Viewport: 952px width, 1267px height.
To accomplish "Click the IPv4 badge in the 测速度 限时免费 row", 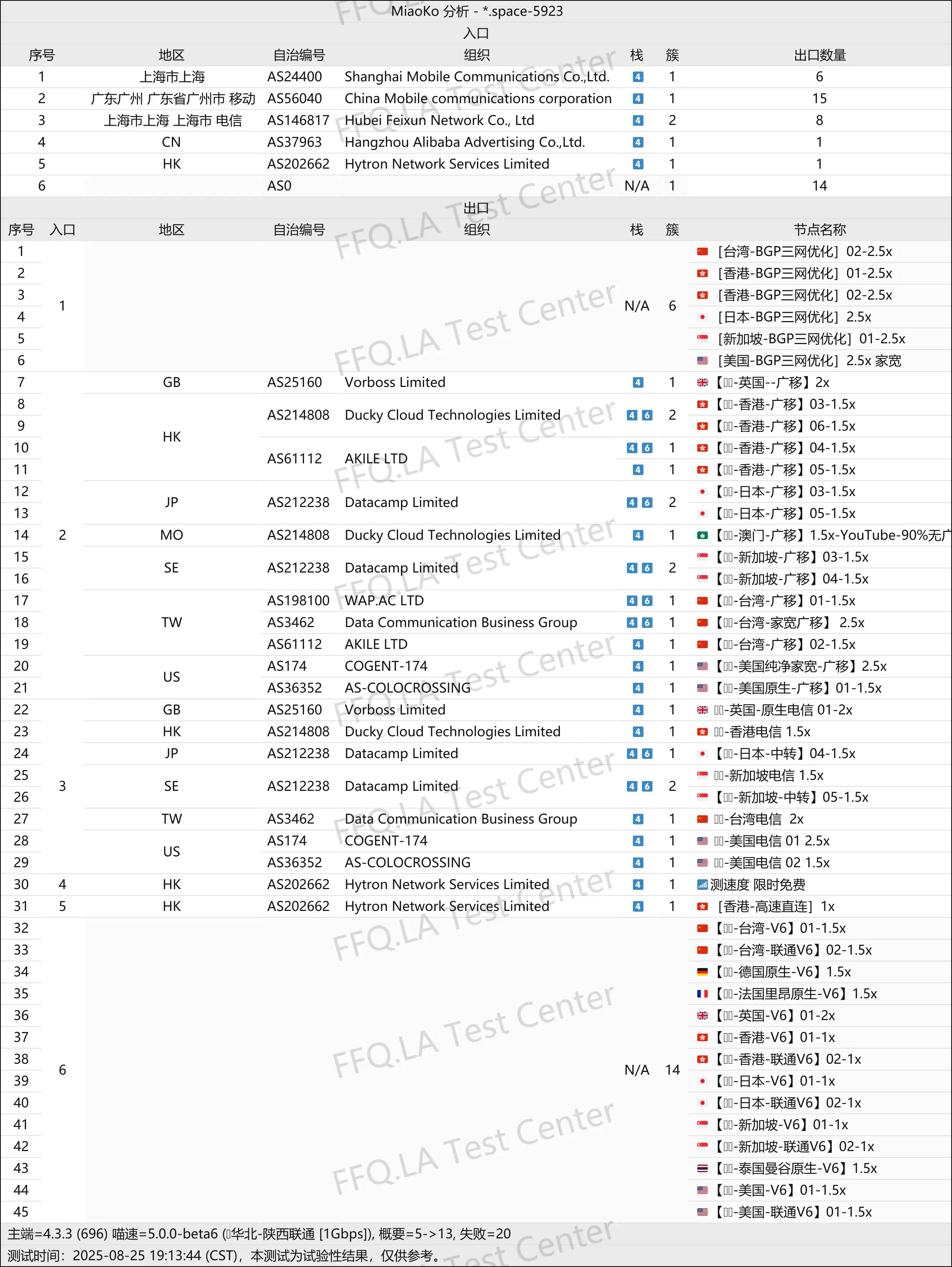I will point(638,885).
